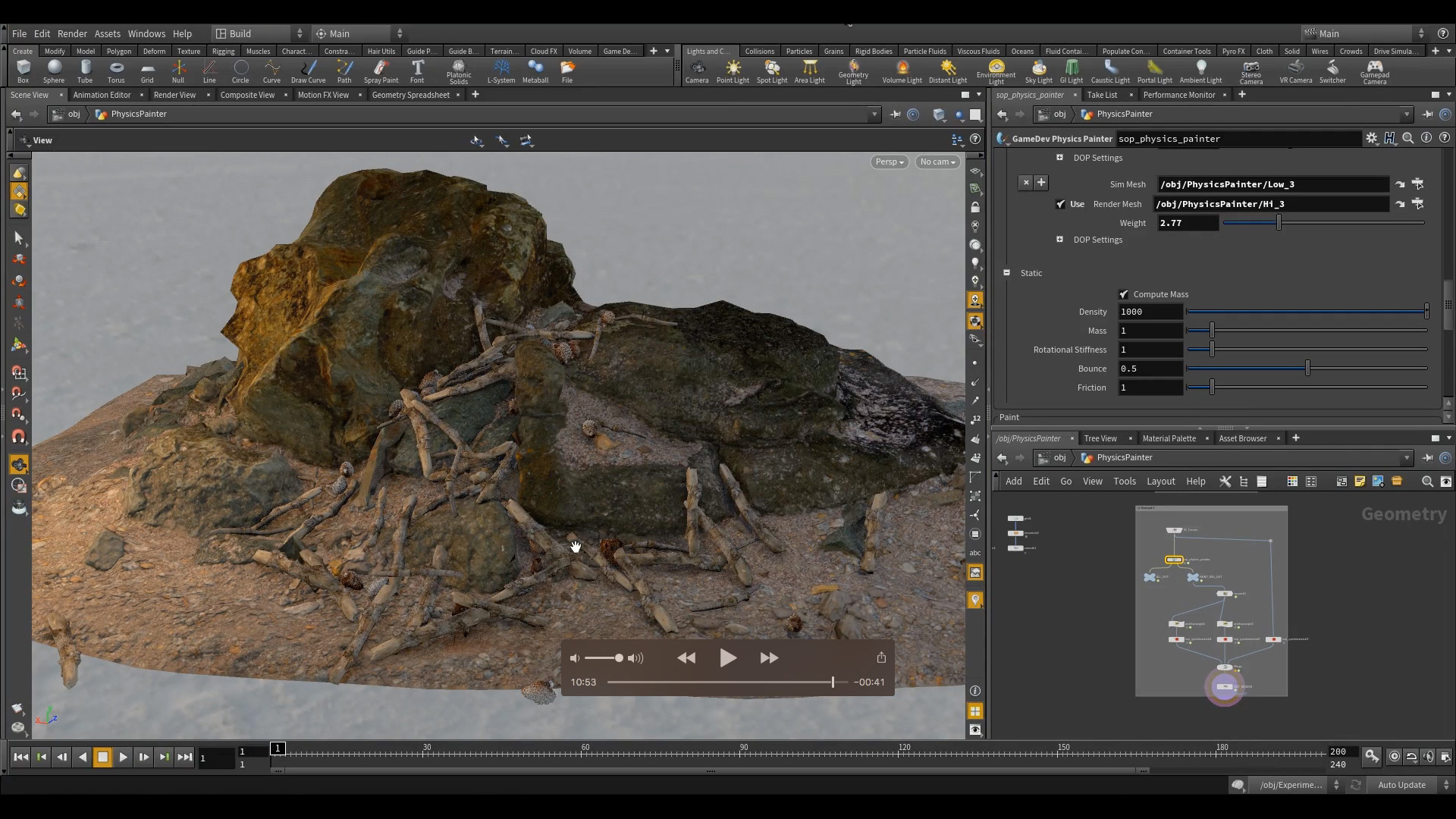The image size is (1456, 819).
Task: Click the fast-forward button in the video player
Action: [768, 658]
